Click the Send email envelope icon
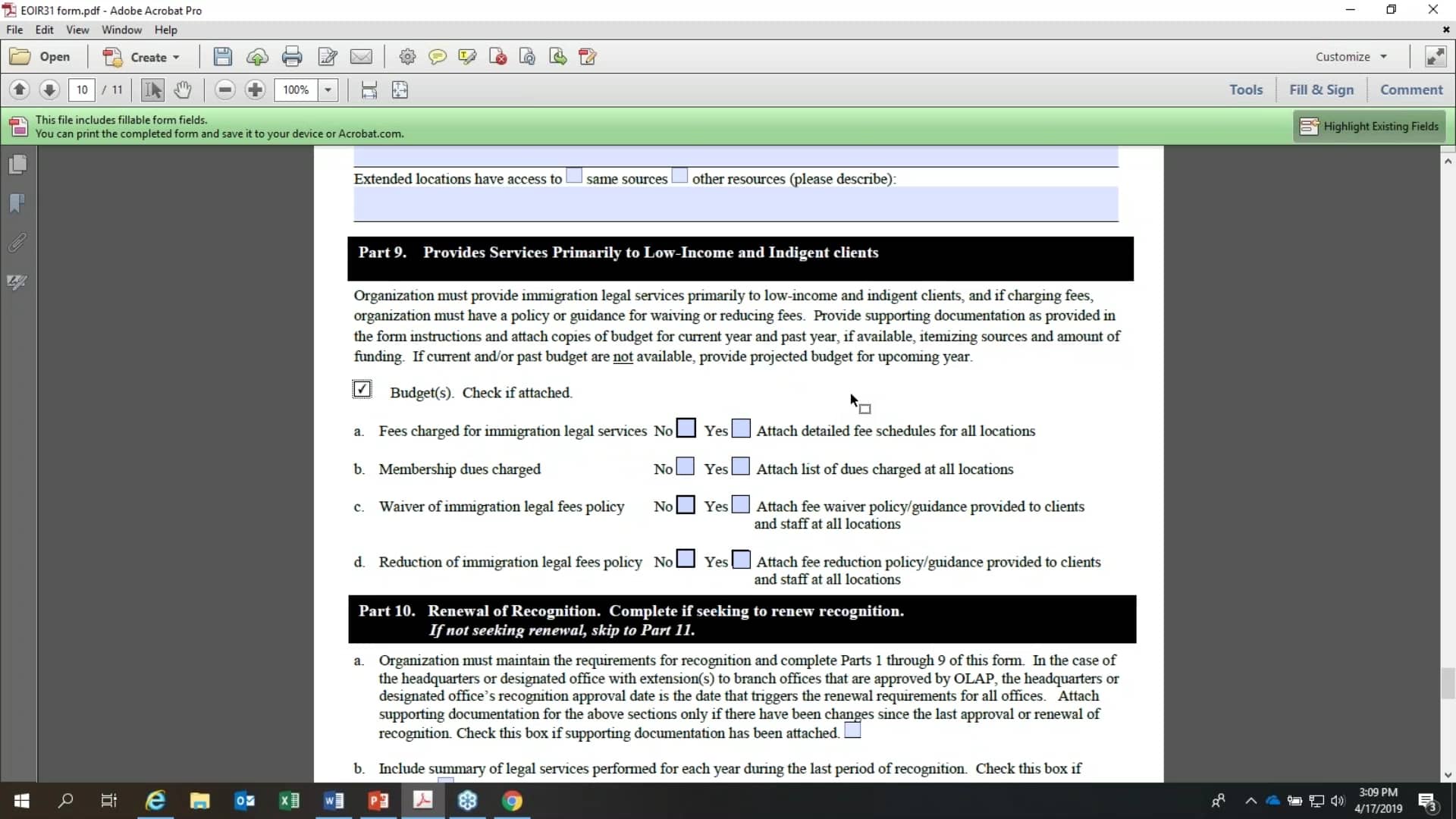 point(361,57)
